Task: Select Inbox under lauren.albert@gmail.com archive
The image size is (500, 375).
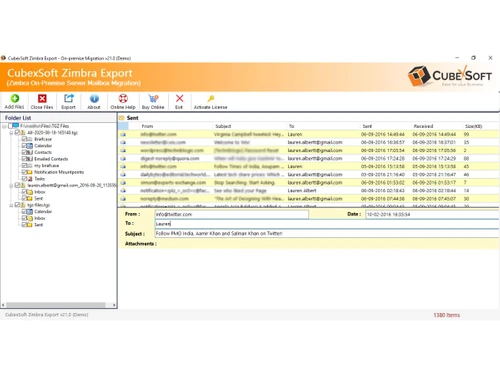Action: [40, 192]
